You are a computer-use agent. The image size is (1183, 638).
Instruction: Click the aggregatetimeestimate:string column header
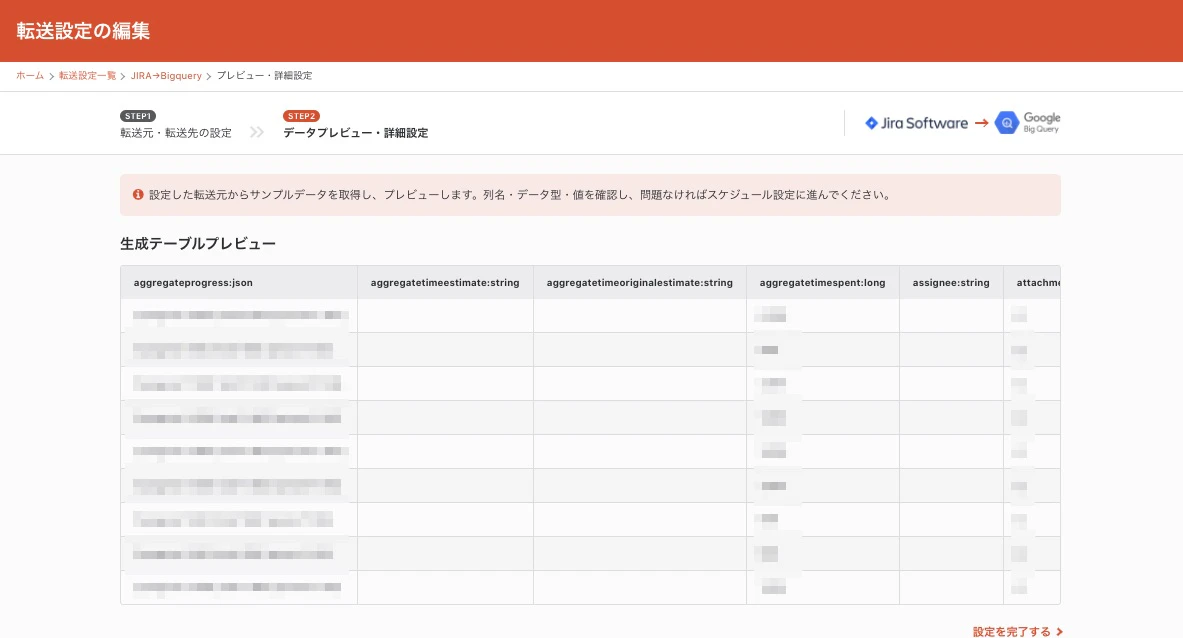tap(445, 283)
